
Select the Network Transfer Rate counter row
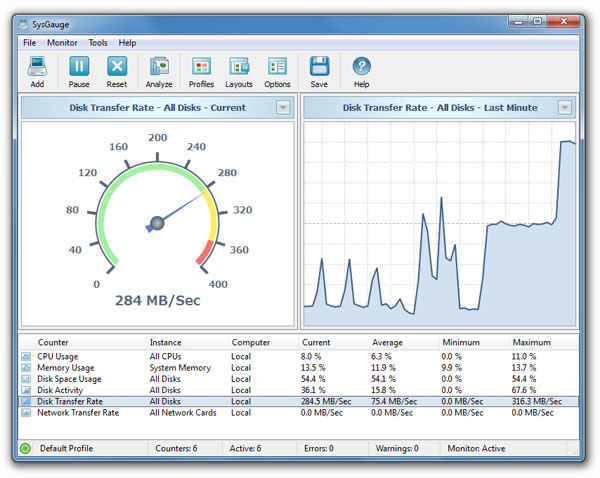click(298, 413)
